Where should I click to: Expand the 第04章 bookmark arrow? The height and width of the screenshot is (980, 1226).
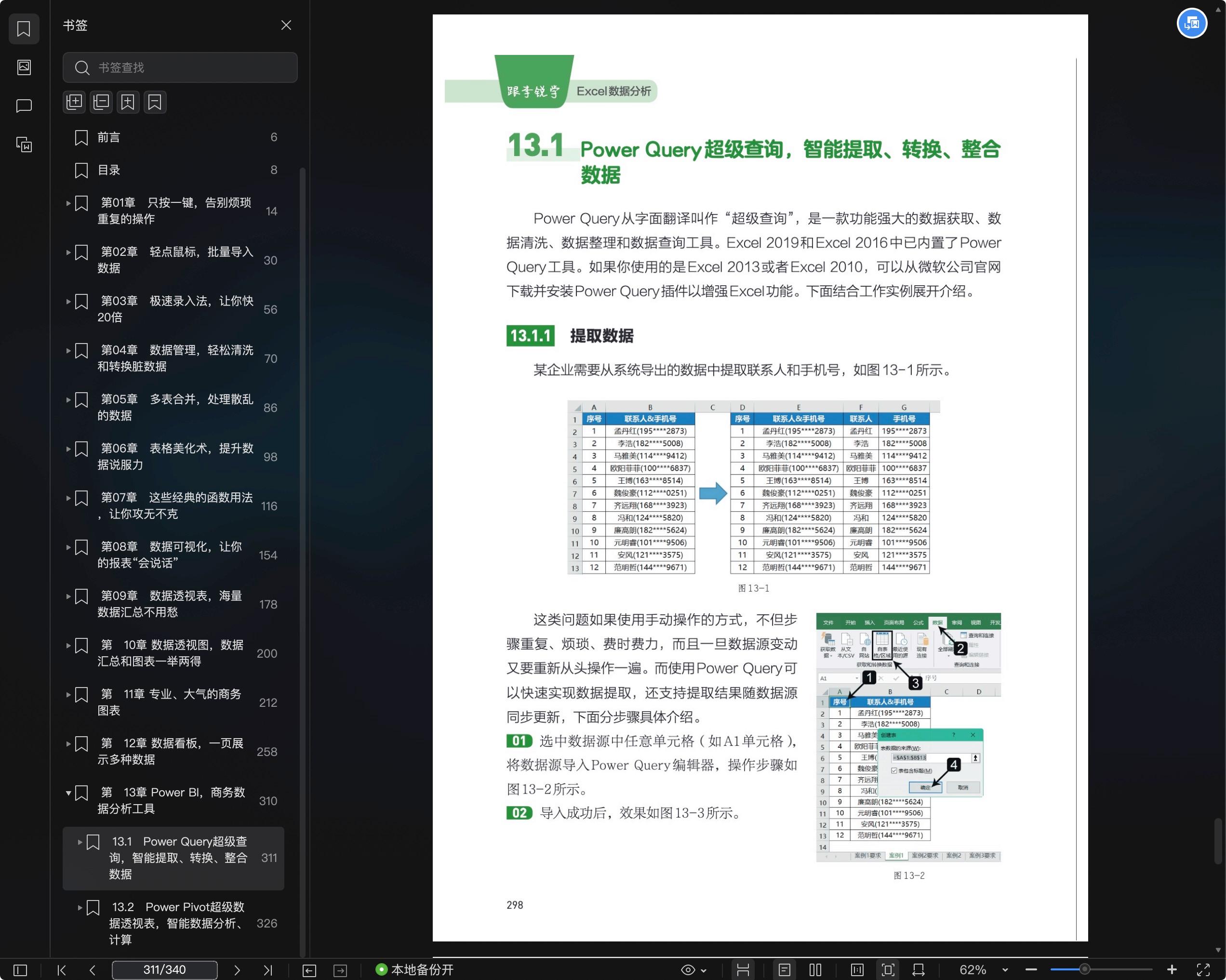point(68,350)
